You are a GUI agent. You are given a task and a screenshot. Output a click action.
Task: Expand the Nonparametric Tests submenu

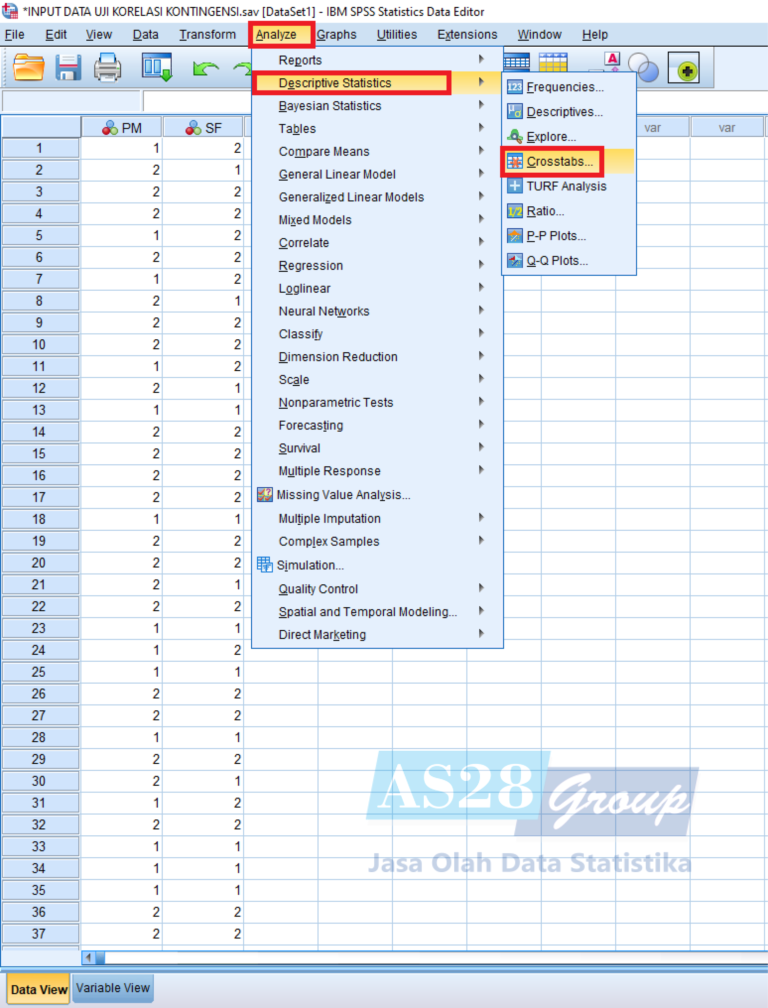click(336, 403)
